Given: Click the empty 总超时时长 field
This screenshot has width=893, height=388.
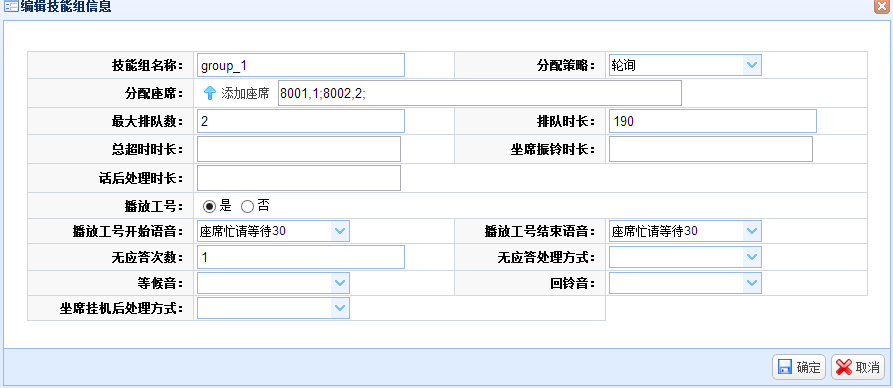Looking at the screenshot, I should pyautogui.click(x=299, y=149).
